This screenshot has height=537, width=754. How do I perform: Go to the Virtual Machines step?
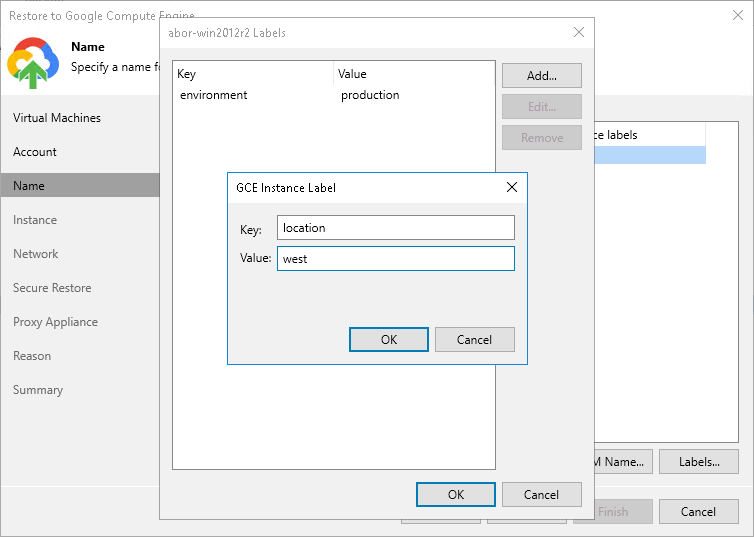(57, 118)
